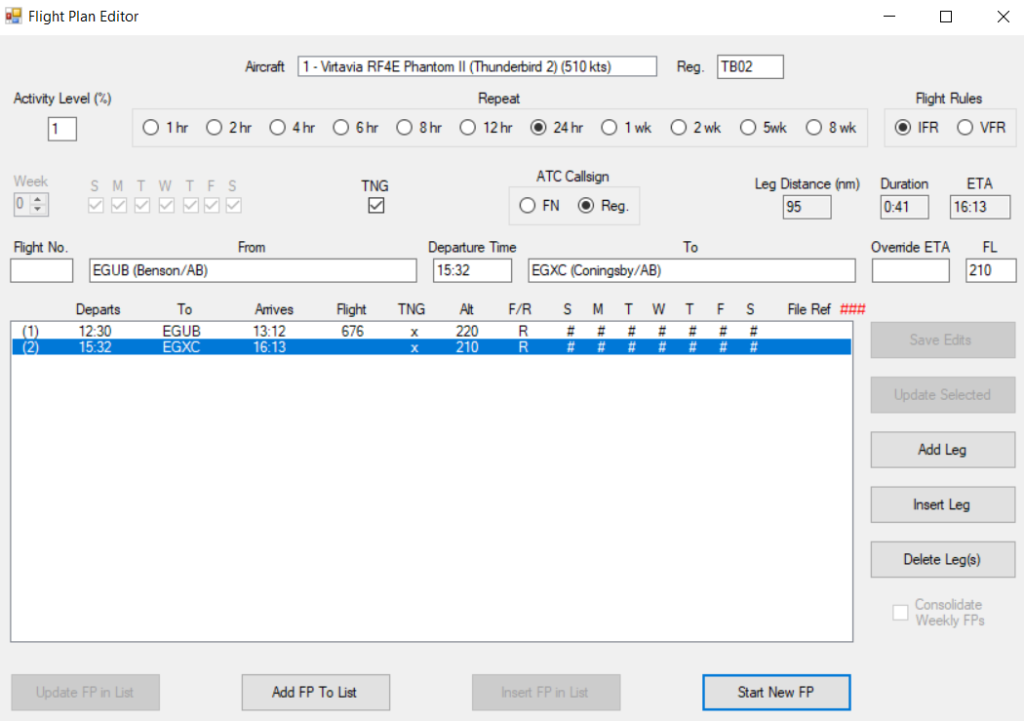
Task: Start a new flight plan
Action: pos(777,692)
